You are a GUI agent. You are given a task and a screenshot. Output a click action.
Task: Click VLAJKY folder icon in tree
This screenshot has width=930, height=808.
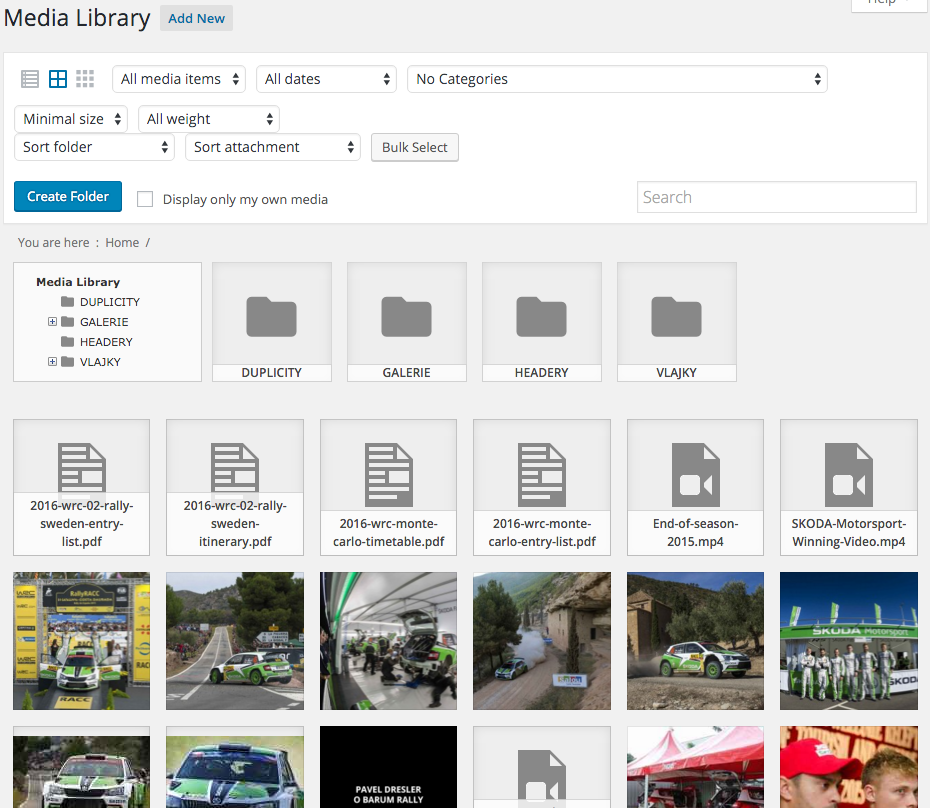point(68,361)
